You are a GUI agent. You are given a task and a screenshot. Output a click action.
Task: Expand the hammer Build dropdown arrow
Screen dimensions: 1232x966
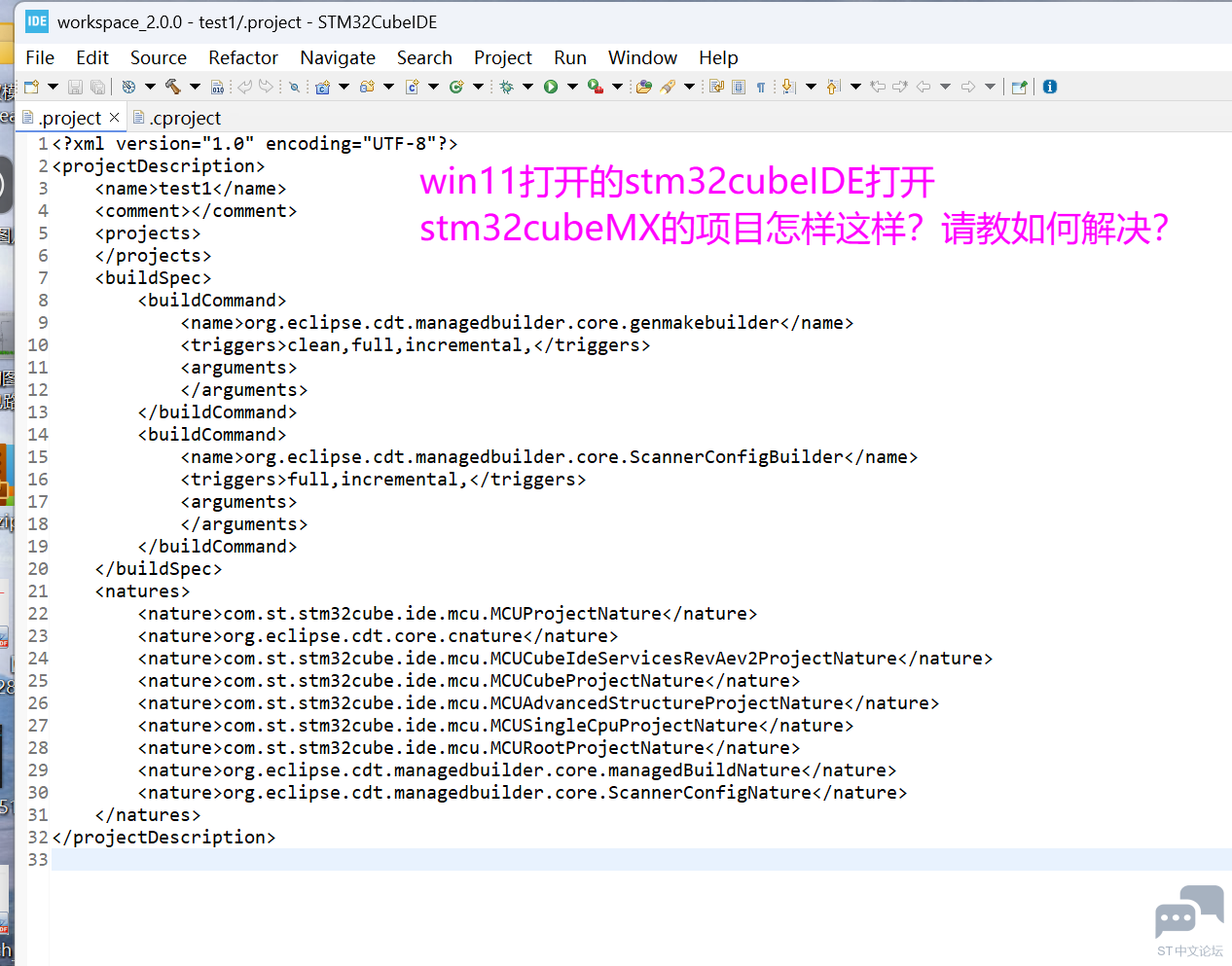point(195,87)
